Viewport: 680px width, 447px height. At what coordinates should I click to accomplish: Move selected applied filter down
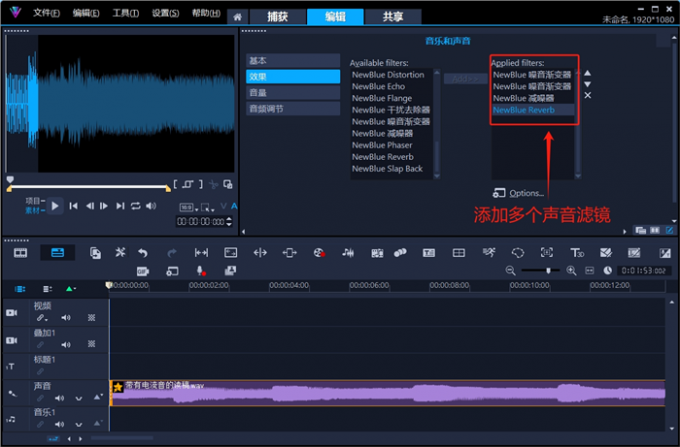point(587,84)
